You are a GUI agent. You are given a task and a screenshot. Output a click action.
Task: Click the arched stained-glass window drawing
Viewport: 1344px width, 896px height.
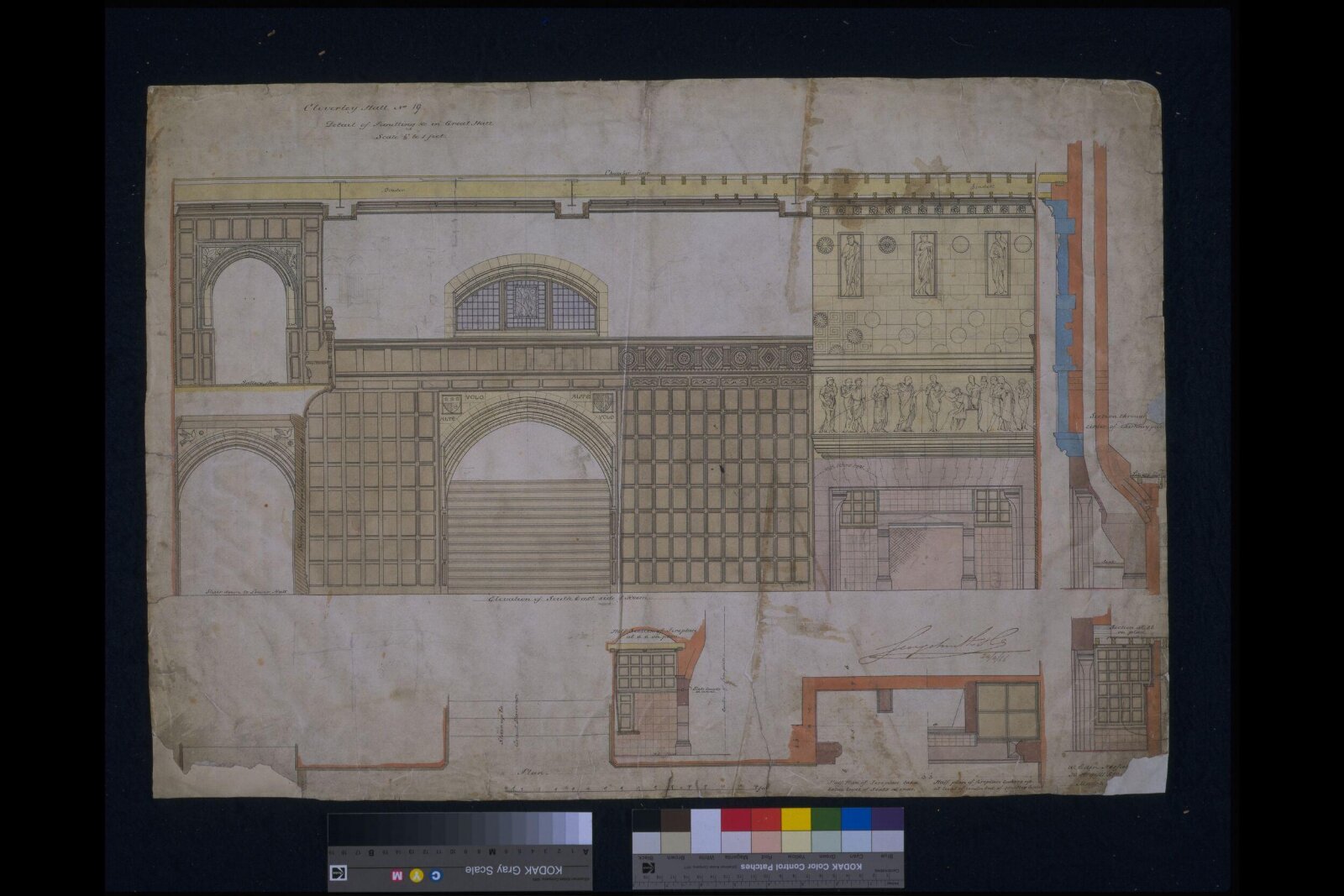point(526,296)
